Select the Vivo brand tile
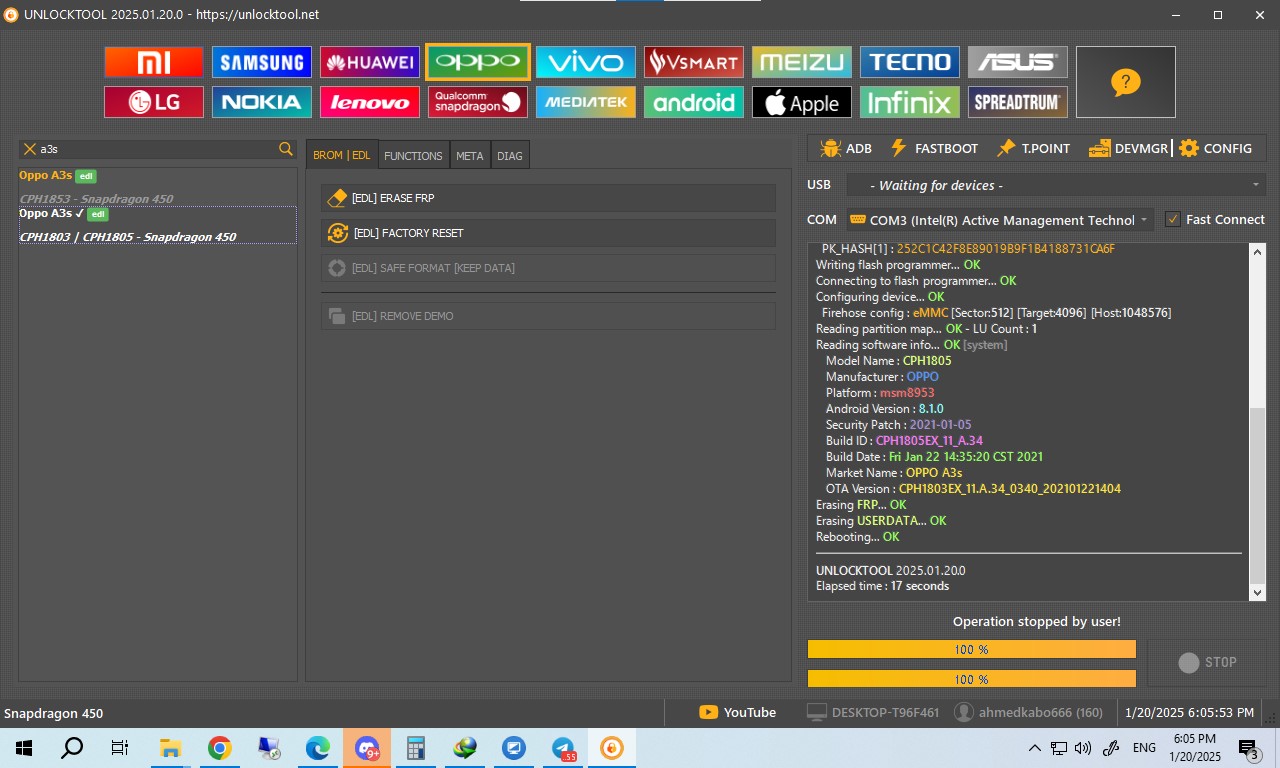The height and width of the screenshot is (768, 1280). [x=586, y=62]
